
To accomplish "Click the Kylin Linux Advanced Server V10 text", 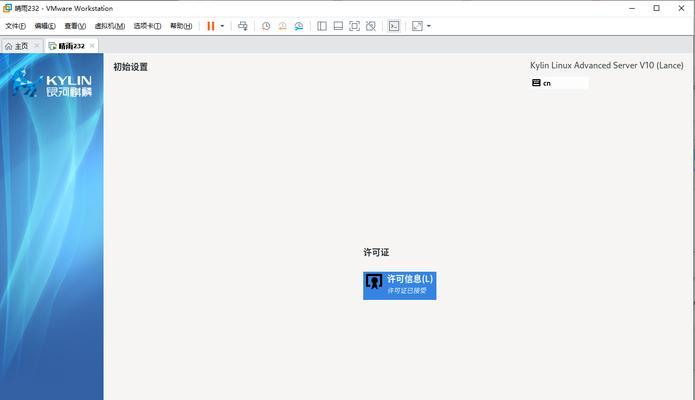I will click(606, 65).
